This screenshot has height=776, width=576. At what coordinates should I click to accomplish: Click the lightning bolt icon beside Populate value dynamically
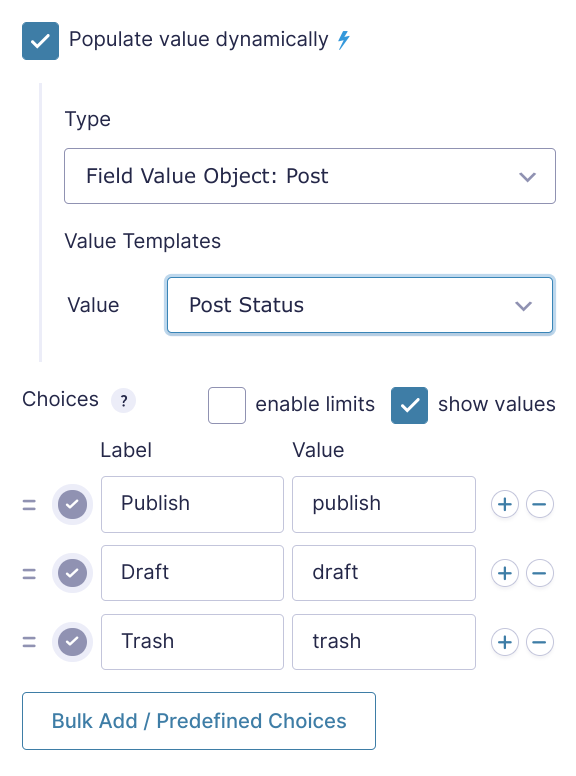click(344, 40)
